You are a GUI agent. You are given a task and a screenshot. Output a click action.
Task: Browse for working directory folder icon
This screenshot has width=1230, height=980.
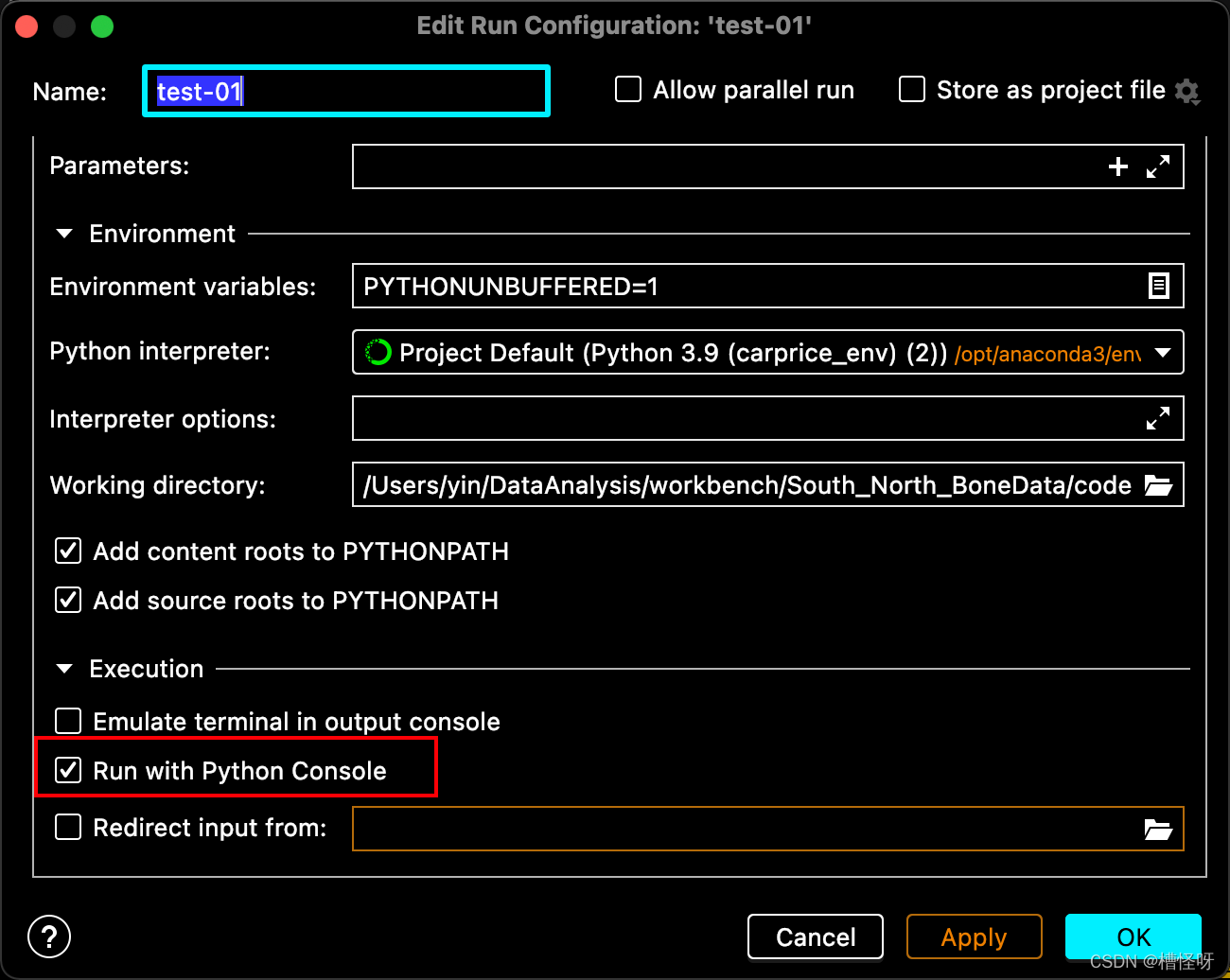(x=1158, y=485)
